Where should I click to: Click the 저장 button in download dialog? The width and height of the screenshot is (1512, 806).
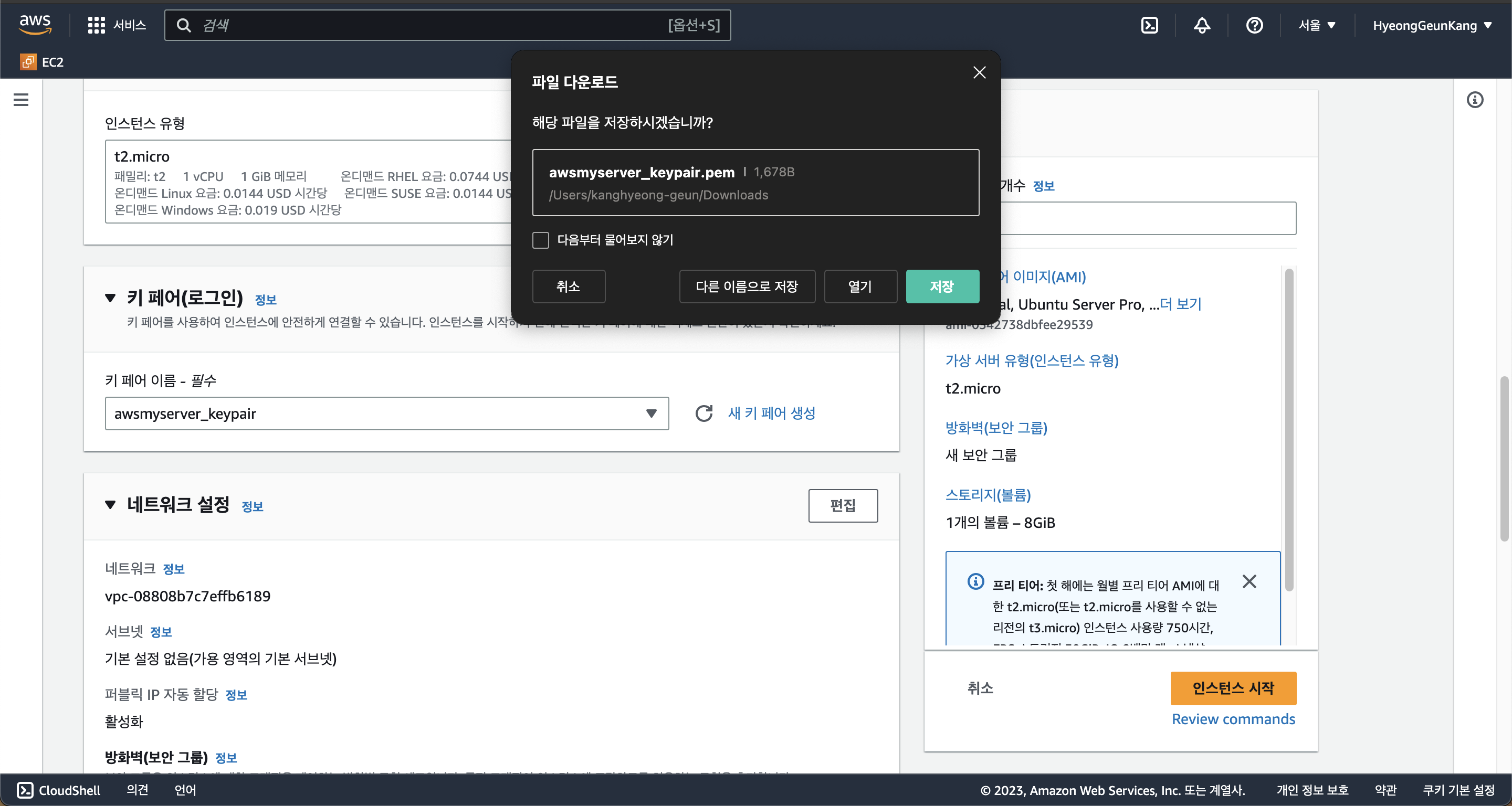coord(942,287)
